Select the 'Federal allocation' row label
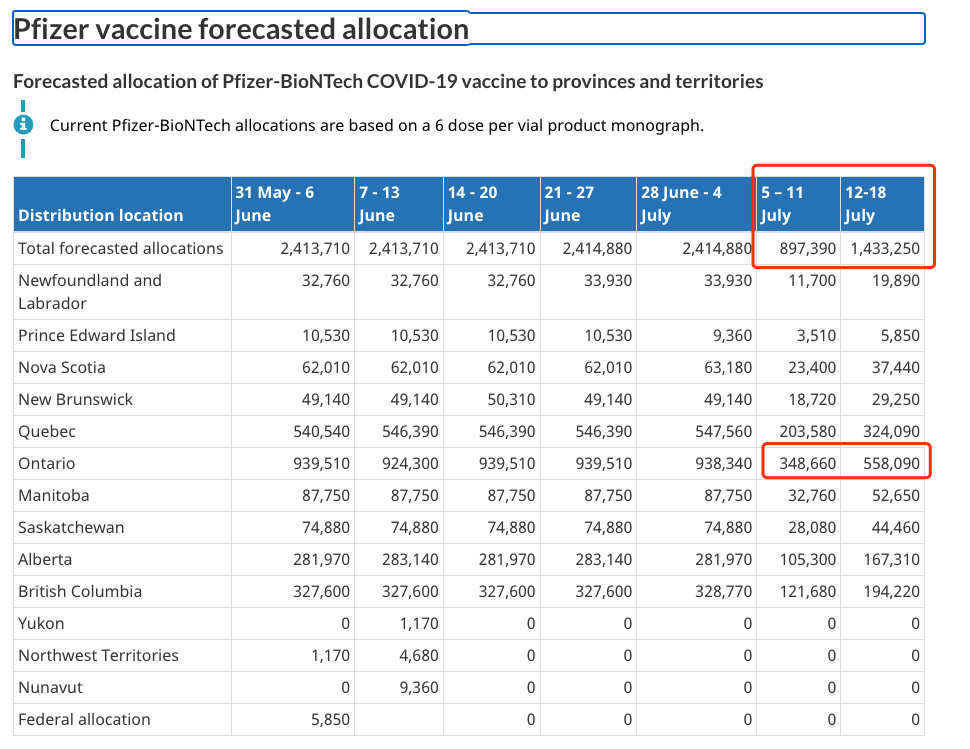The image size is (970, 749). click(x=84, y=720)
